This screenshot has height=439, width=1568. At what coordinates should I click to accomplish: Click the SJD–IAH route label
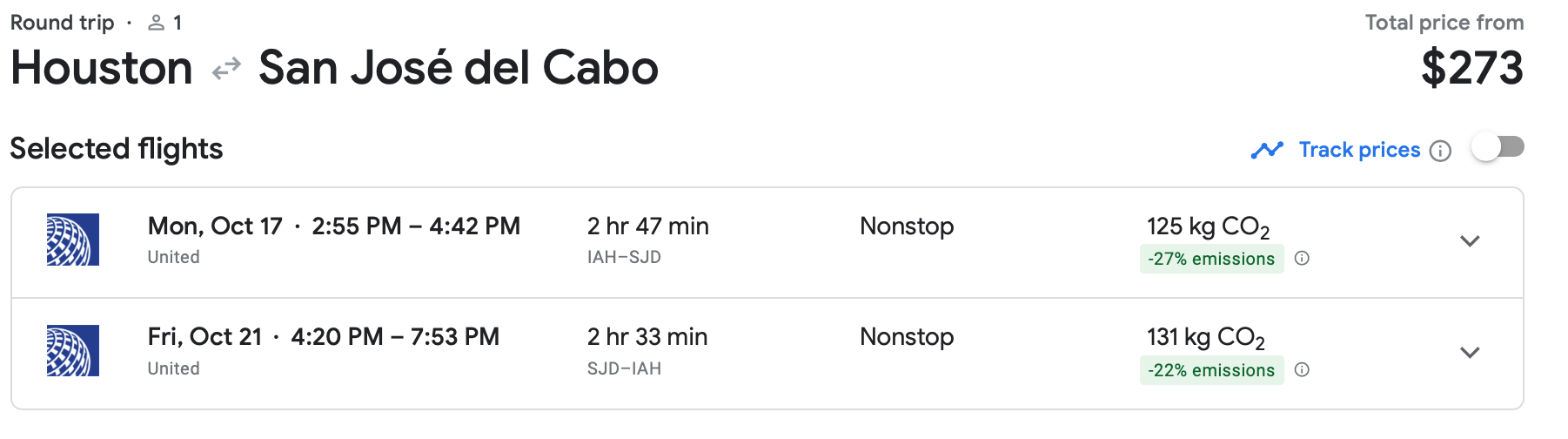(x=624, y=368)
